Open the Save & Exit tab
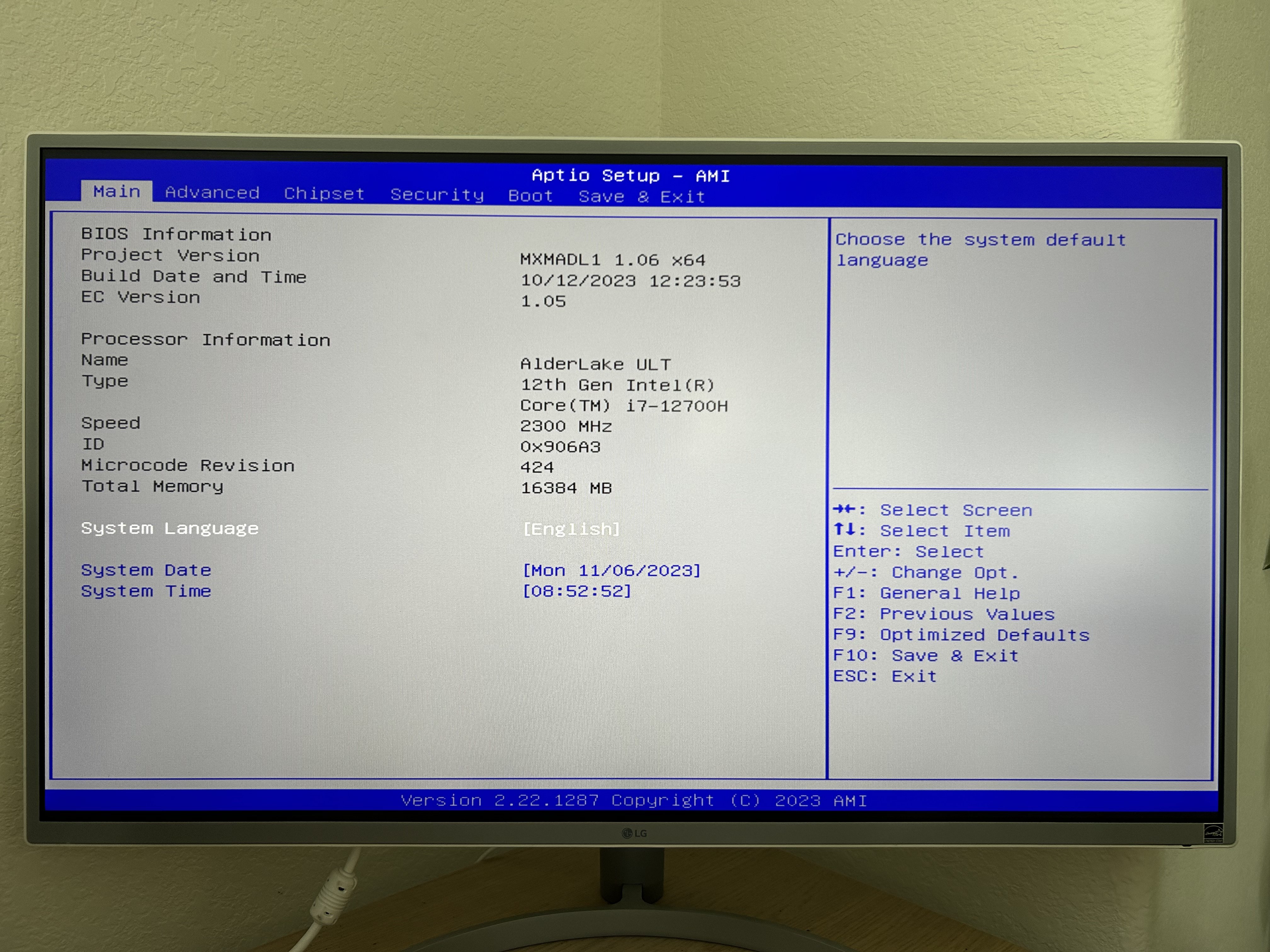 pyautogui.click(x=641, y=197)
